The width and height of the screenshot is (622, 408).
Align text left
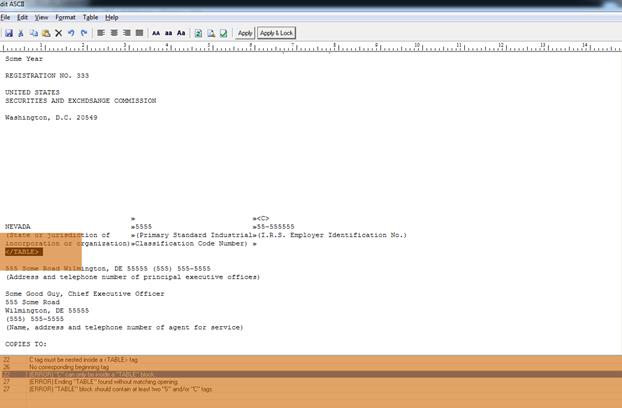click(x=101, y=33)
